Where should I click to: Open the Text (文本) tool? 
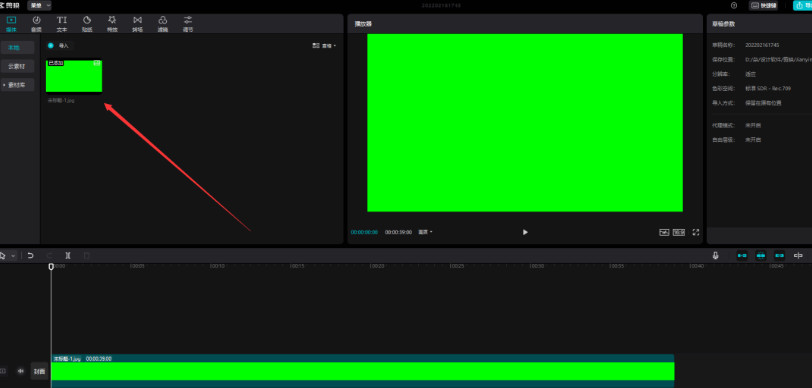[62, 24]
